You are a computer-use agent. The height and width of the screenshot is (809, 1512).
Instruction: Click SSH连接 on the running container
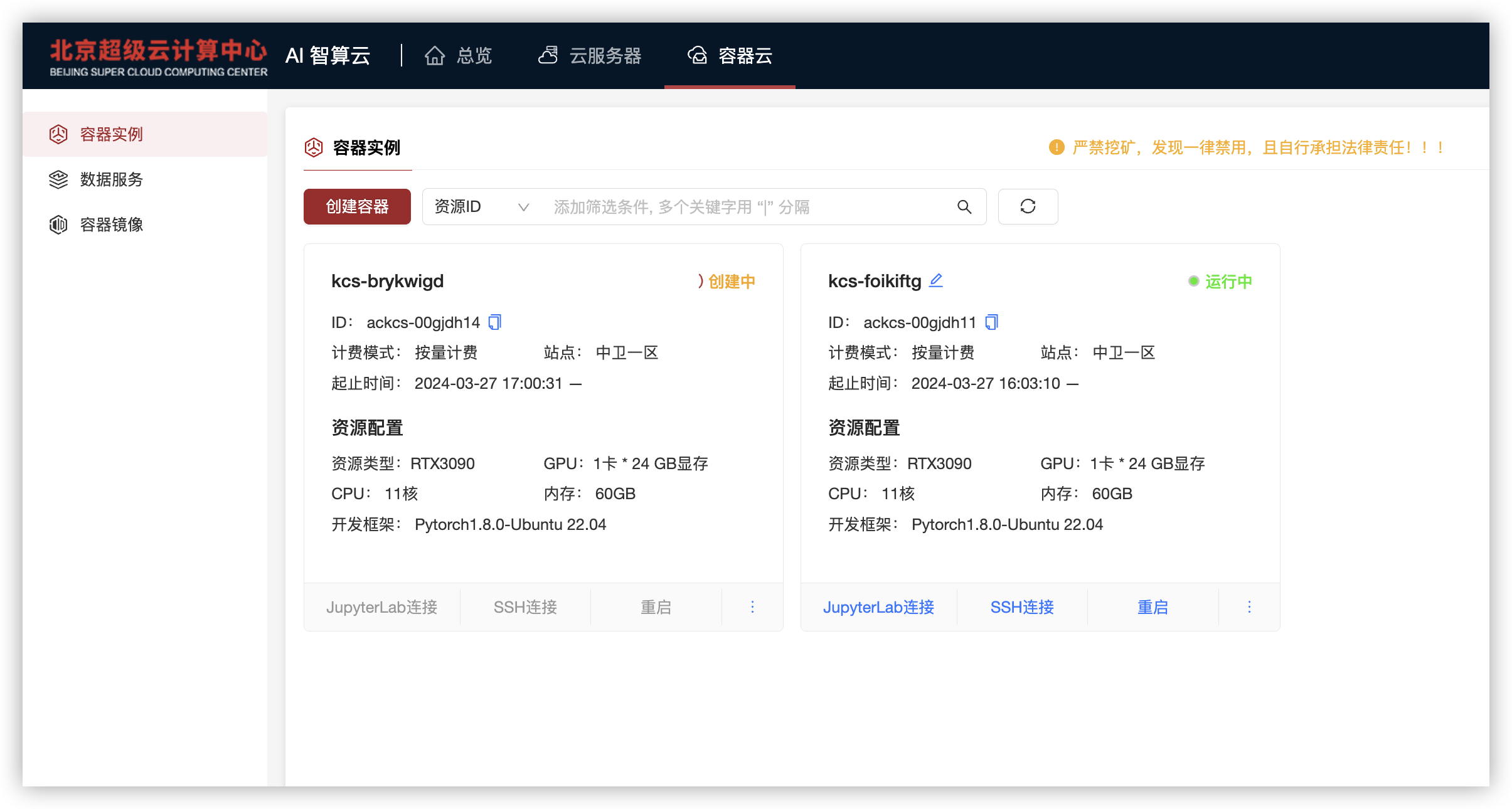(x=1022, y=607)
